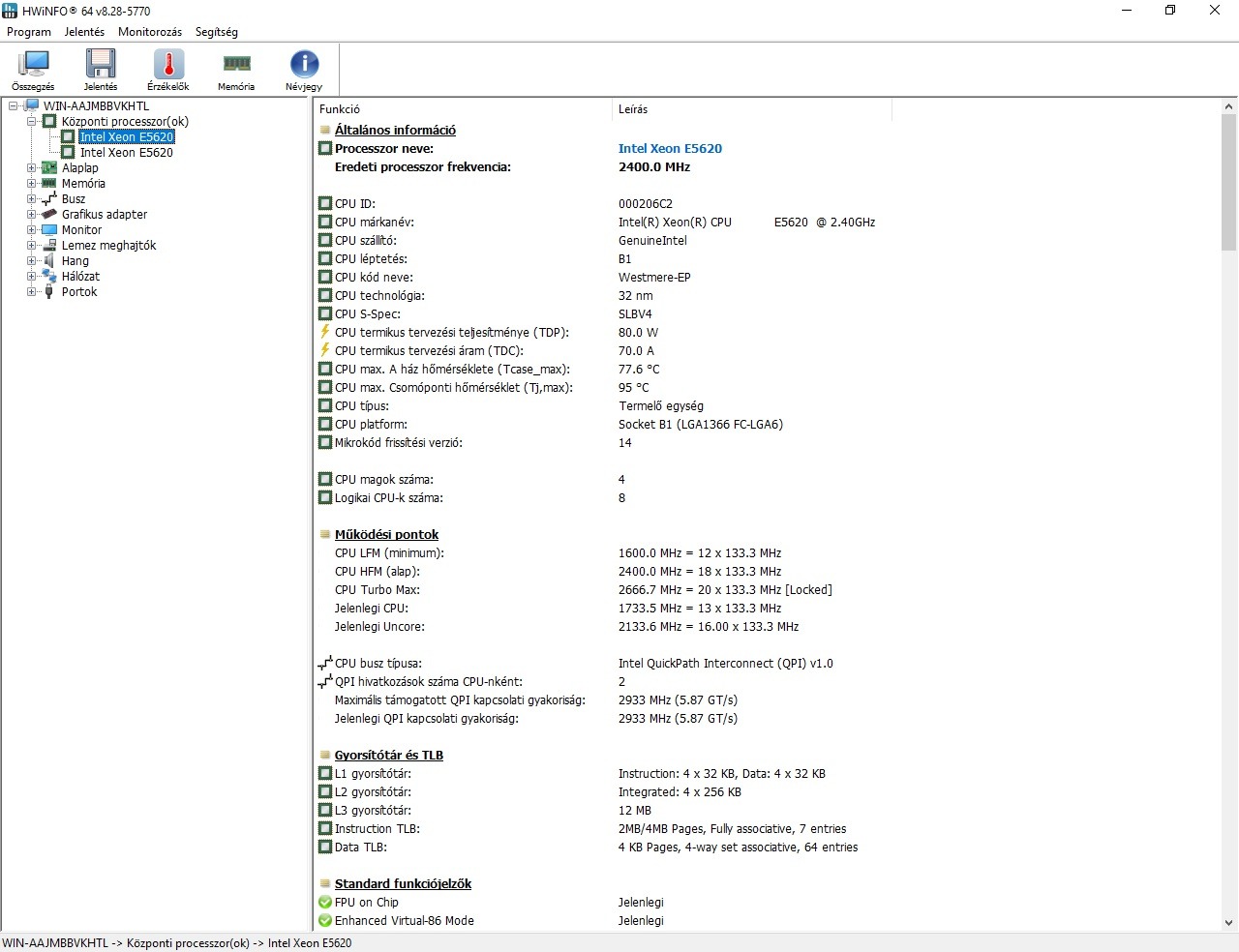
Task: Click the Névjegy about info icon
Action: (304, 64)
